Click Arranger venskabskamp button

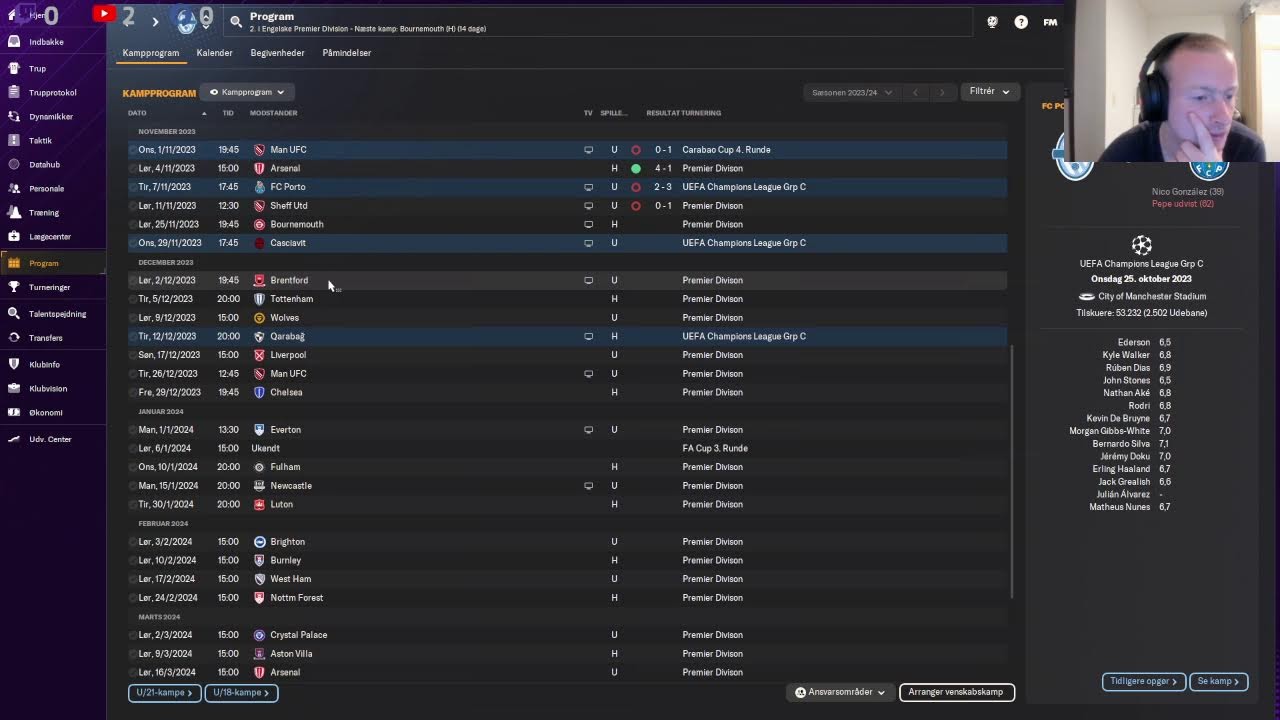coord(957,692)
